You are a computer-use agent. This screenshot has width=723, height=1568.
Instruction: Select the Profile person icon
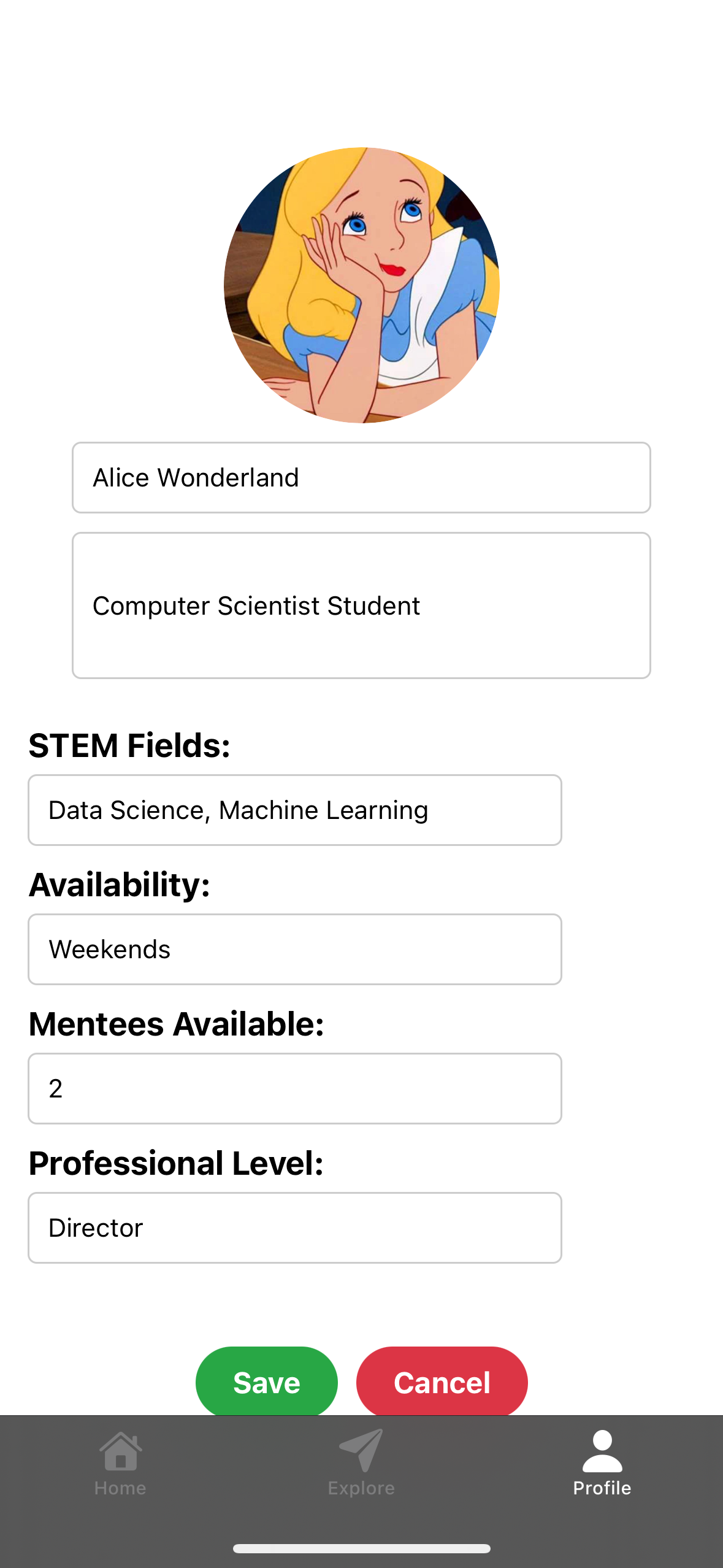[x=602, y=1451]
